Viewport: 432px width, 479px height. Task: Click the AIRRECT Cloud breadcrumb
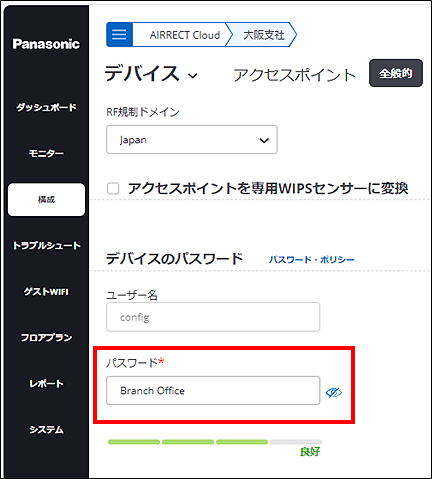point(185,35)
